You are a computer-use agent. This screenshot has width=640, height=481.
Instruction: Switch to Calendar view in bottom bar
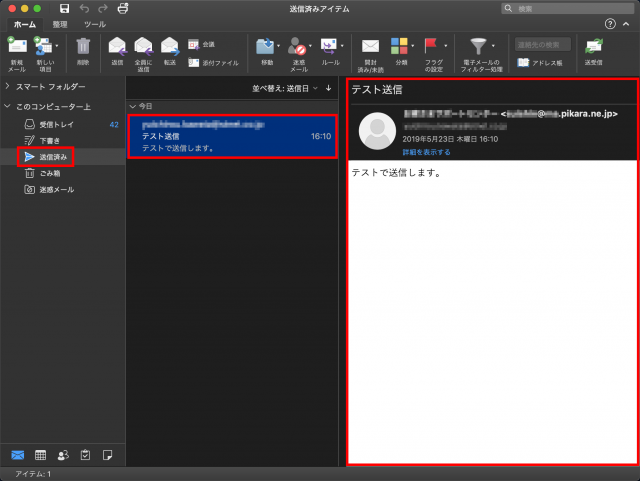[x=41, y=455]
